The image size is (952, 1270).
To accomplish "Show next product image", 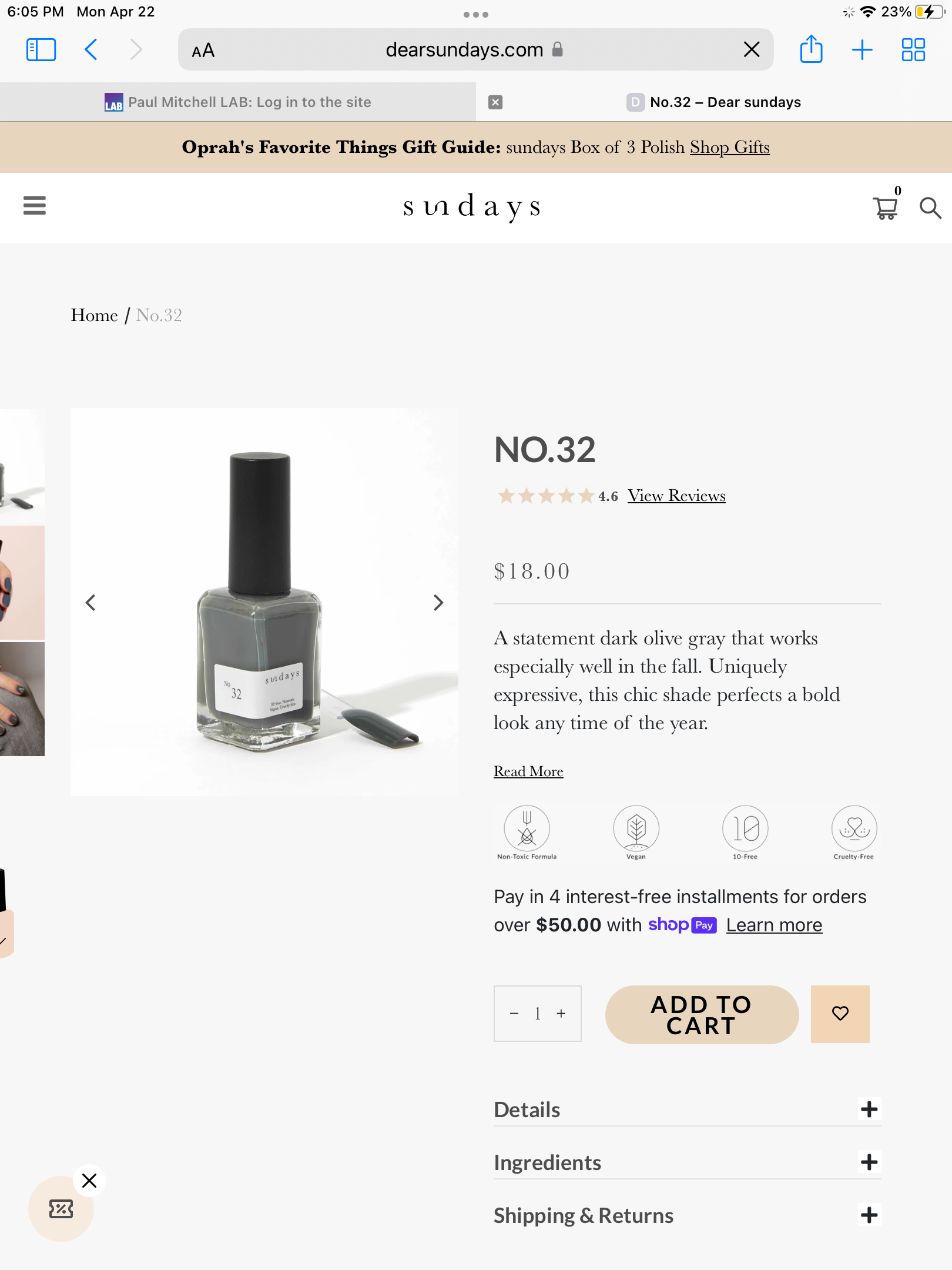I will coord(438,602).
